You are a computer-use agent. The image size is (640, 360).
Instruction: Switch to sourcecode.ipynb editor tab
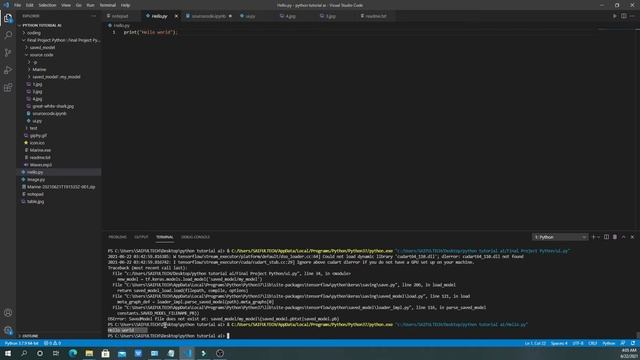click(208, 16)
